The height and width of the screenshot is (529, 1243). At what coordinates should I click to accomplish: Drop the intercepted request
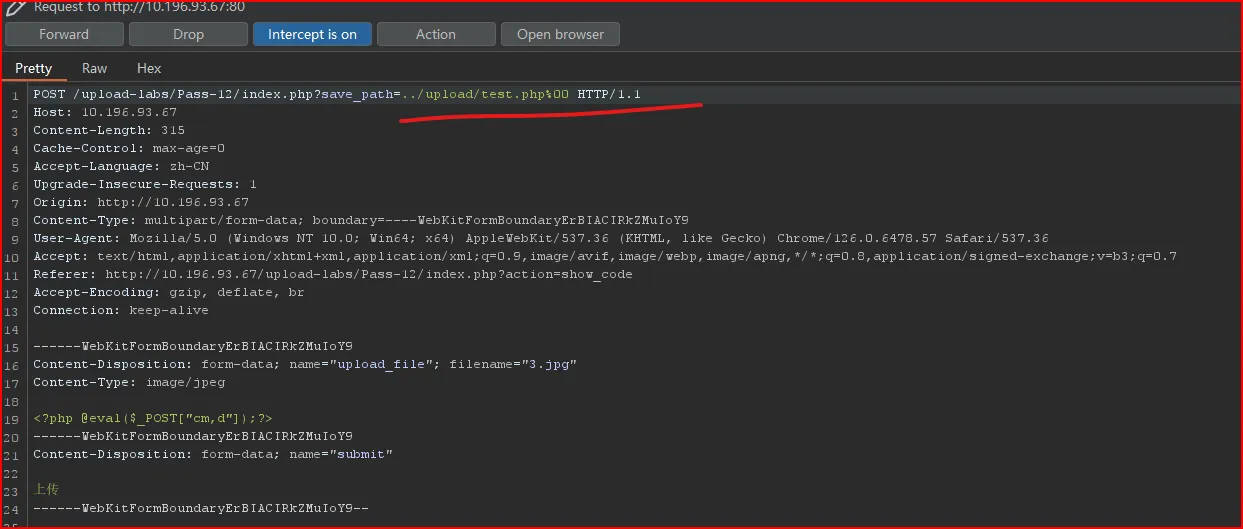tap(188, 34)
